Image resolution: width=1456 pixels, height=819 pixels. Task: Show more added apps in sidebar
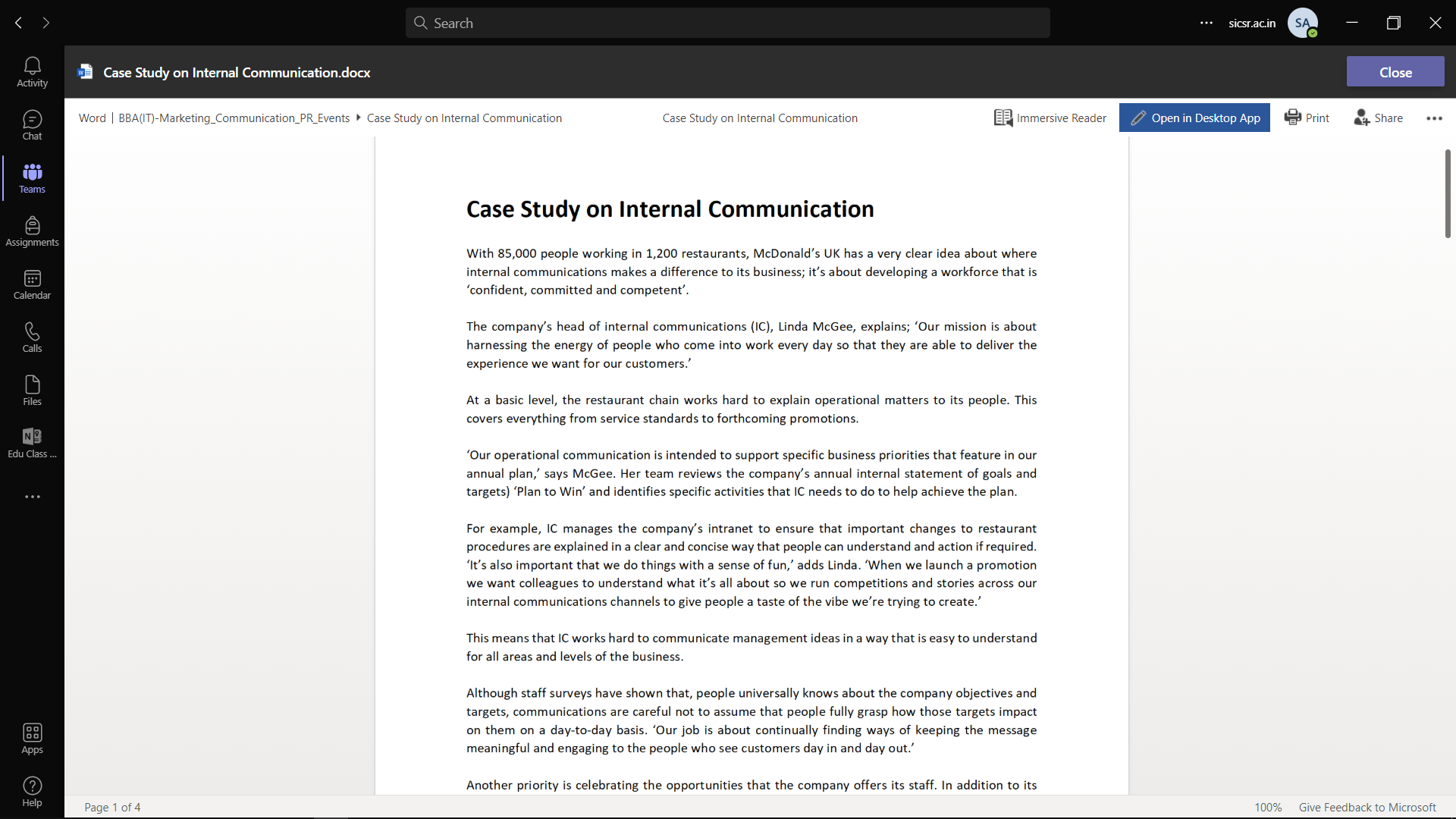[x=32, y=496]
